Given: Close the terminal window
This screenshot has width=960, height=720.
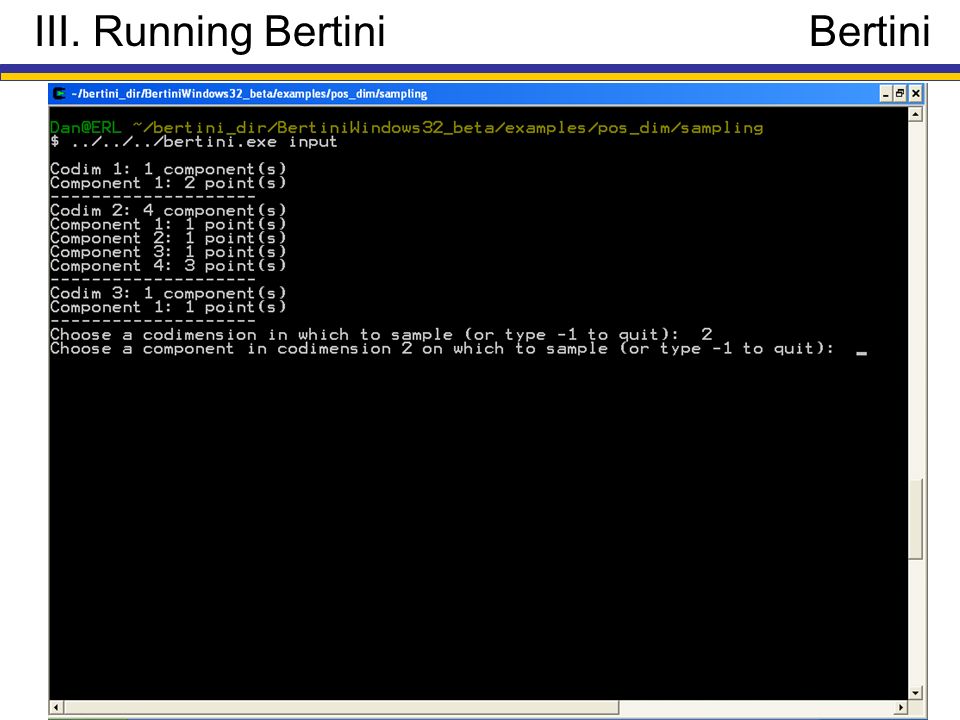Looking at the screenshot, I should point(915,94).
